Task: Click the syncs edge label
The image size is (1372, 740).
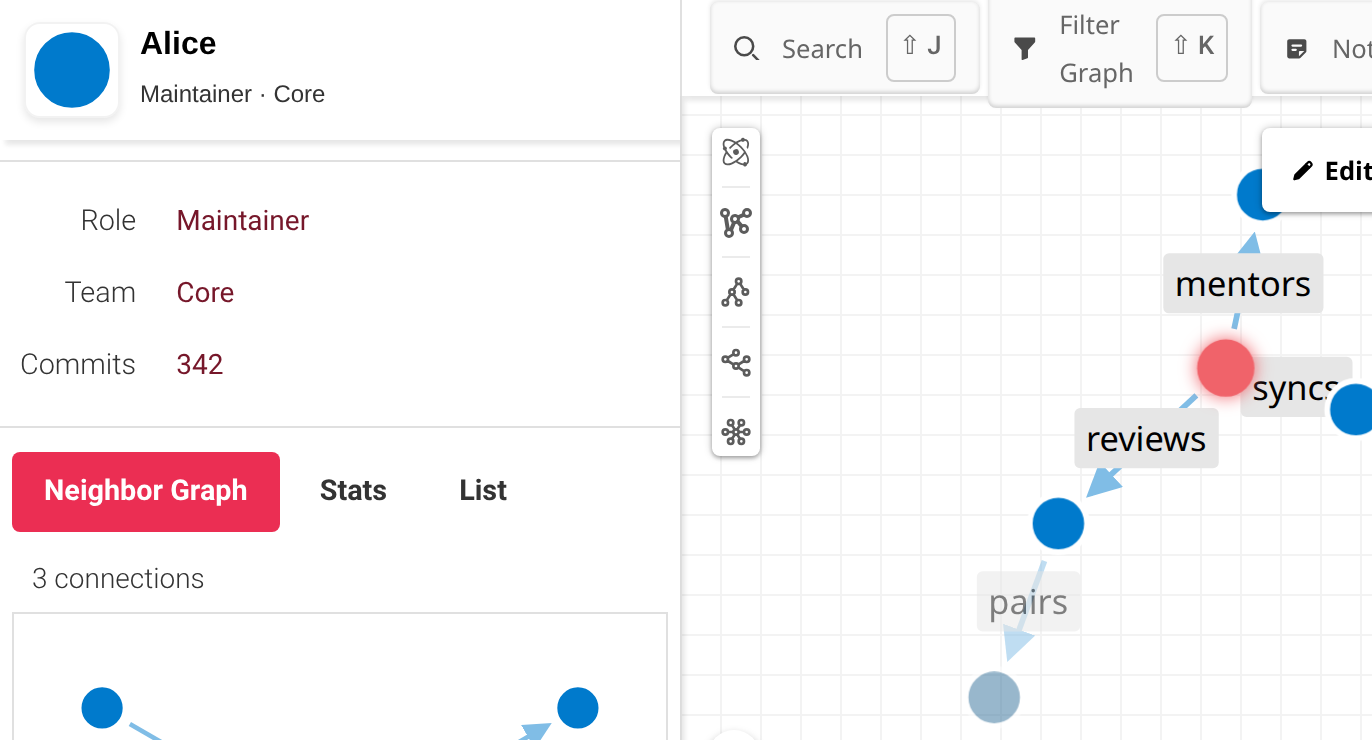Action: pos(1296,387)
